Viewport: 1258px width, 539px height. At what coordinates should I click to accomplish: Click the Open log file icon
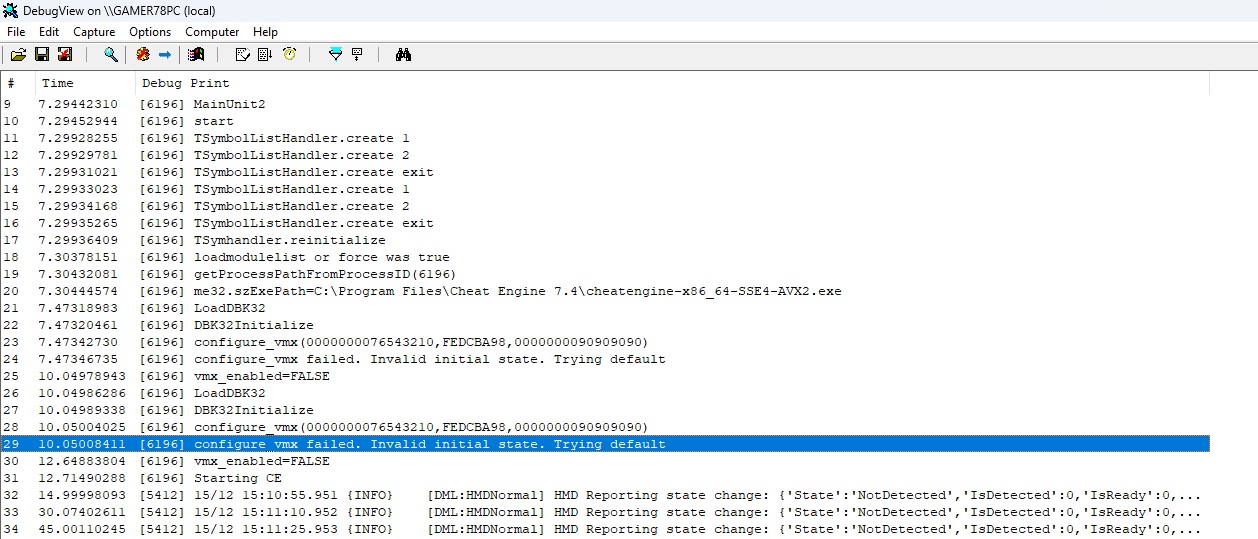tap(18, 55)
